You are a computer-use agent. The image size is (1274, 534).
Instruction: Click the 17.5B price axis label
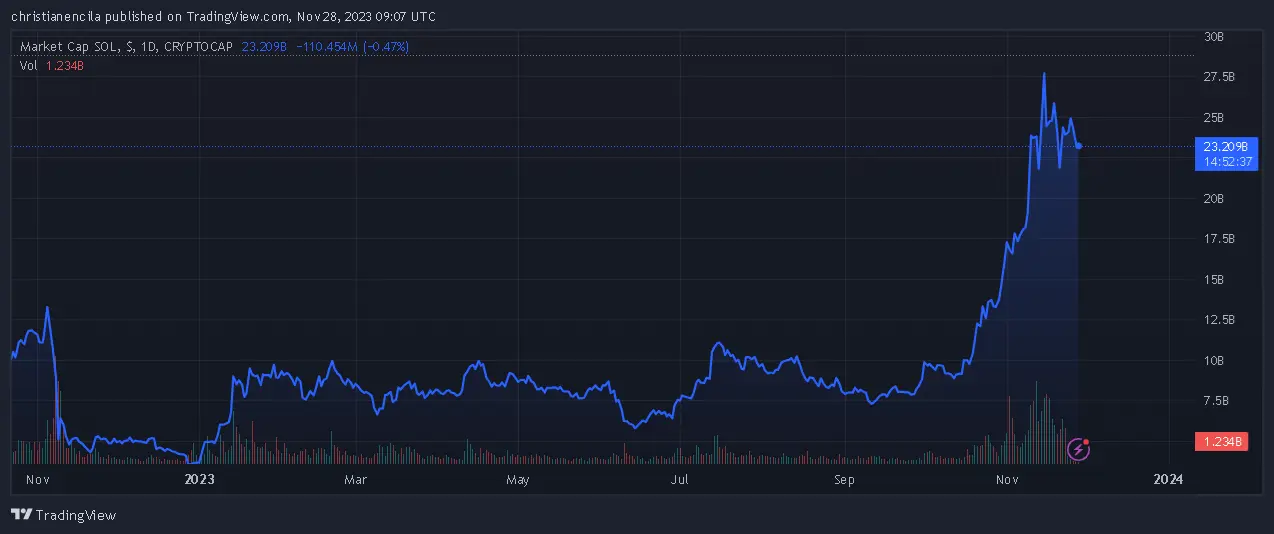(x=1219, y=239)
